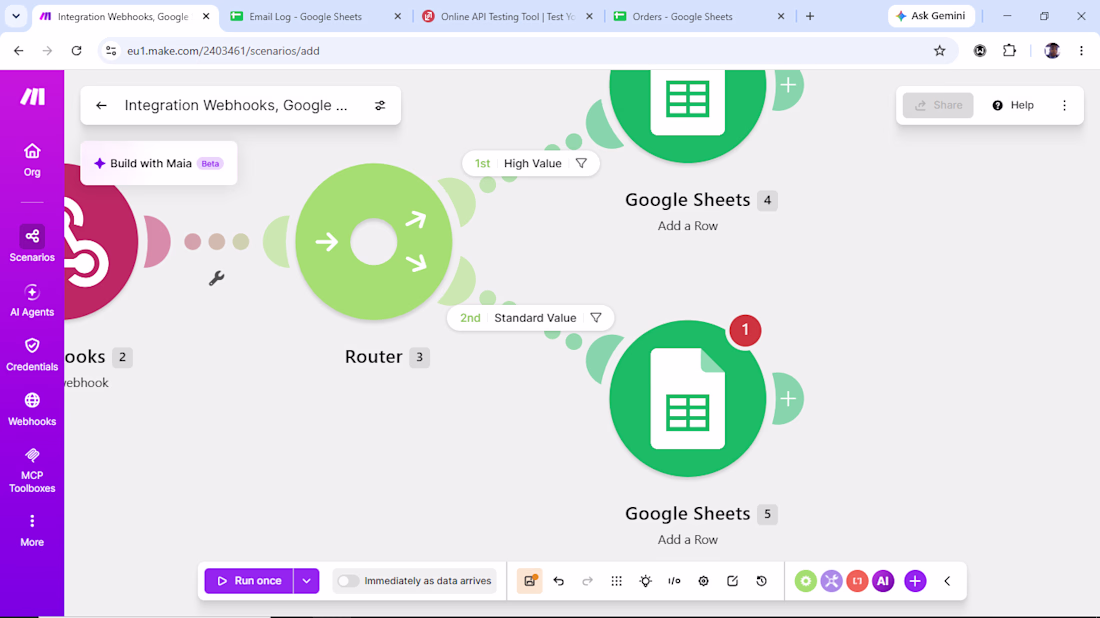The height and width of the screenshot is (618, 1100).
Task: Open the More menu in sidebar
Action: coord(32,530)
